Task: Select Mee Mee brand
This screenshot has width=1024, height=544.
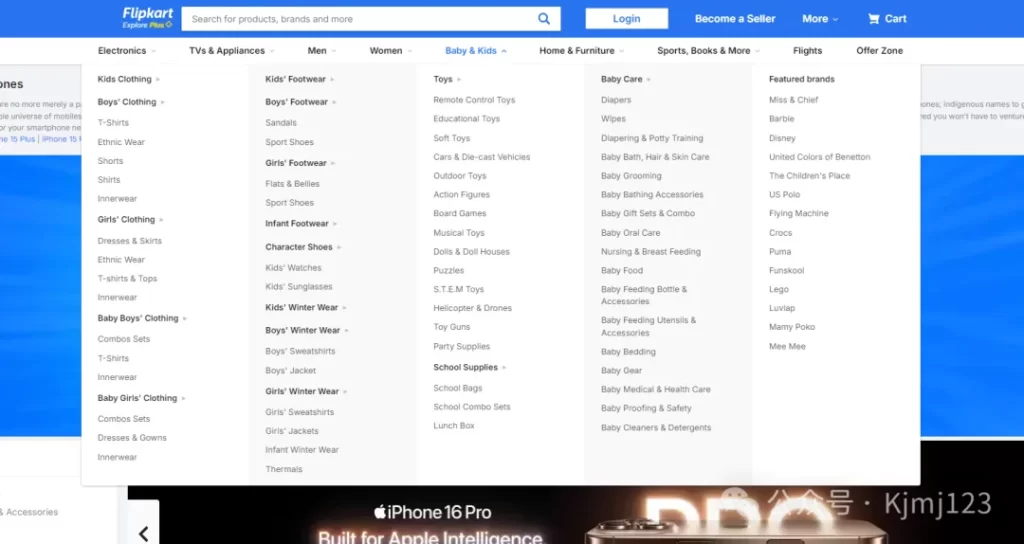Action: [x=787, y=346]
